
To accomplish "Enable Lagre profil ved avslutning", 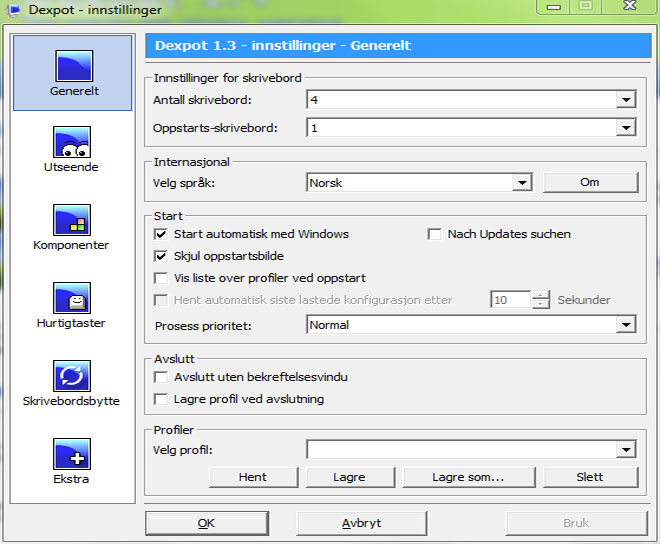I will tap(160, 399).
